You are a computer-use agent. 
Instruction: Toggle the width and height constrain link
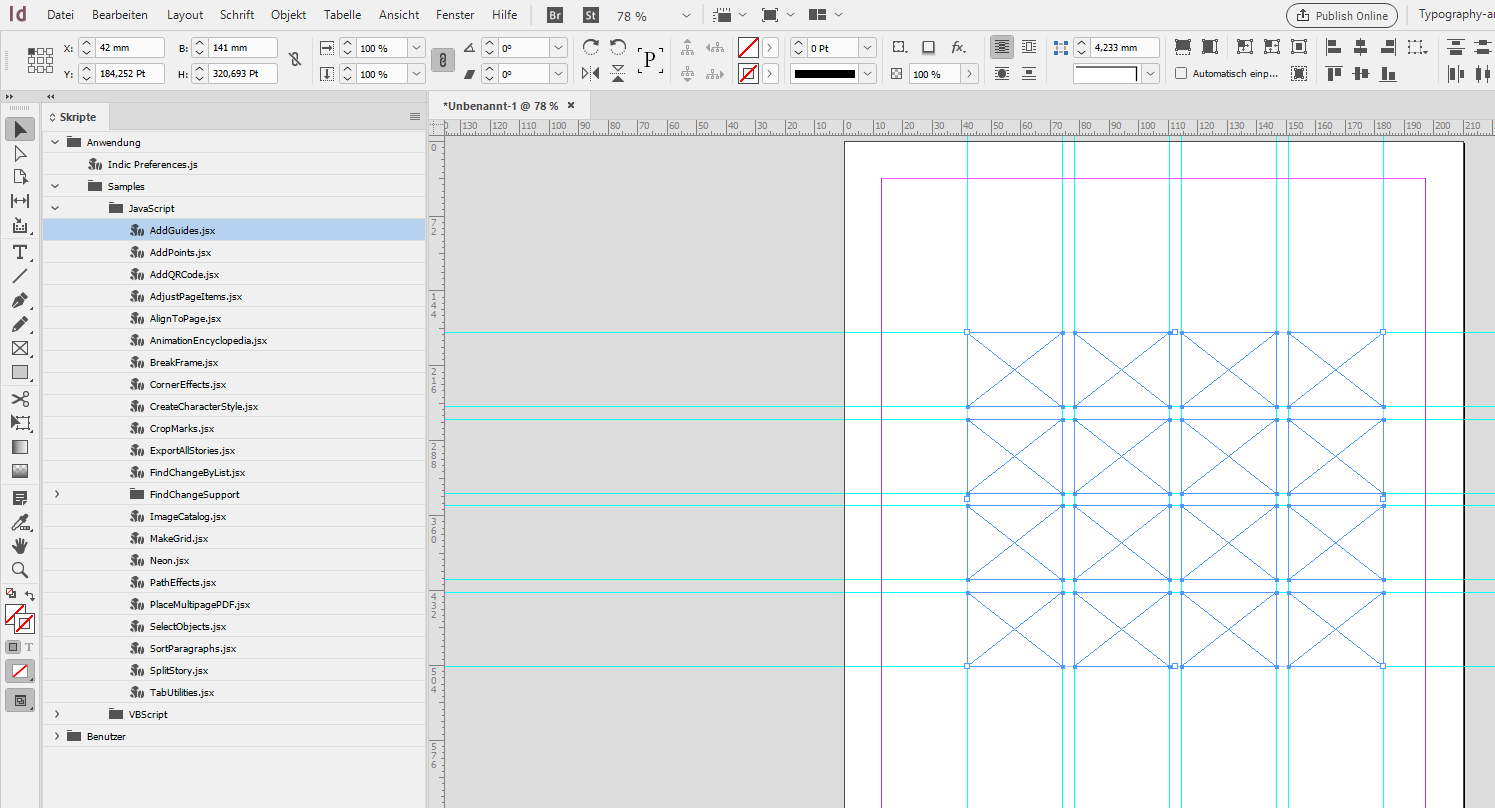coord(294,60)
